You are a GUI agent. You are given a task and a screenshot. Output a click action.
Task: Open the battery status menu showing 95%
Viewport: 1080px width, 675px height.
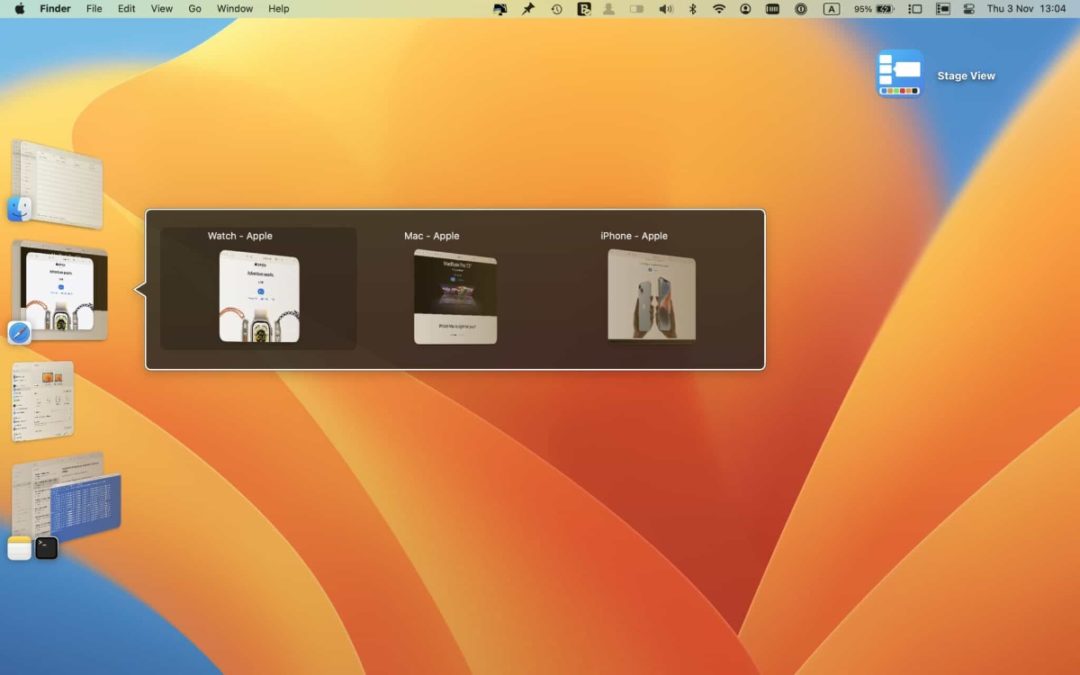click(872, 9)
